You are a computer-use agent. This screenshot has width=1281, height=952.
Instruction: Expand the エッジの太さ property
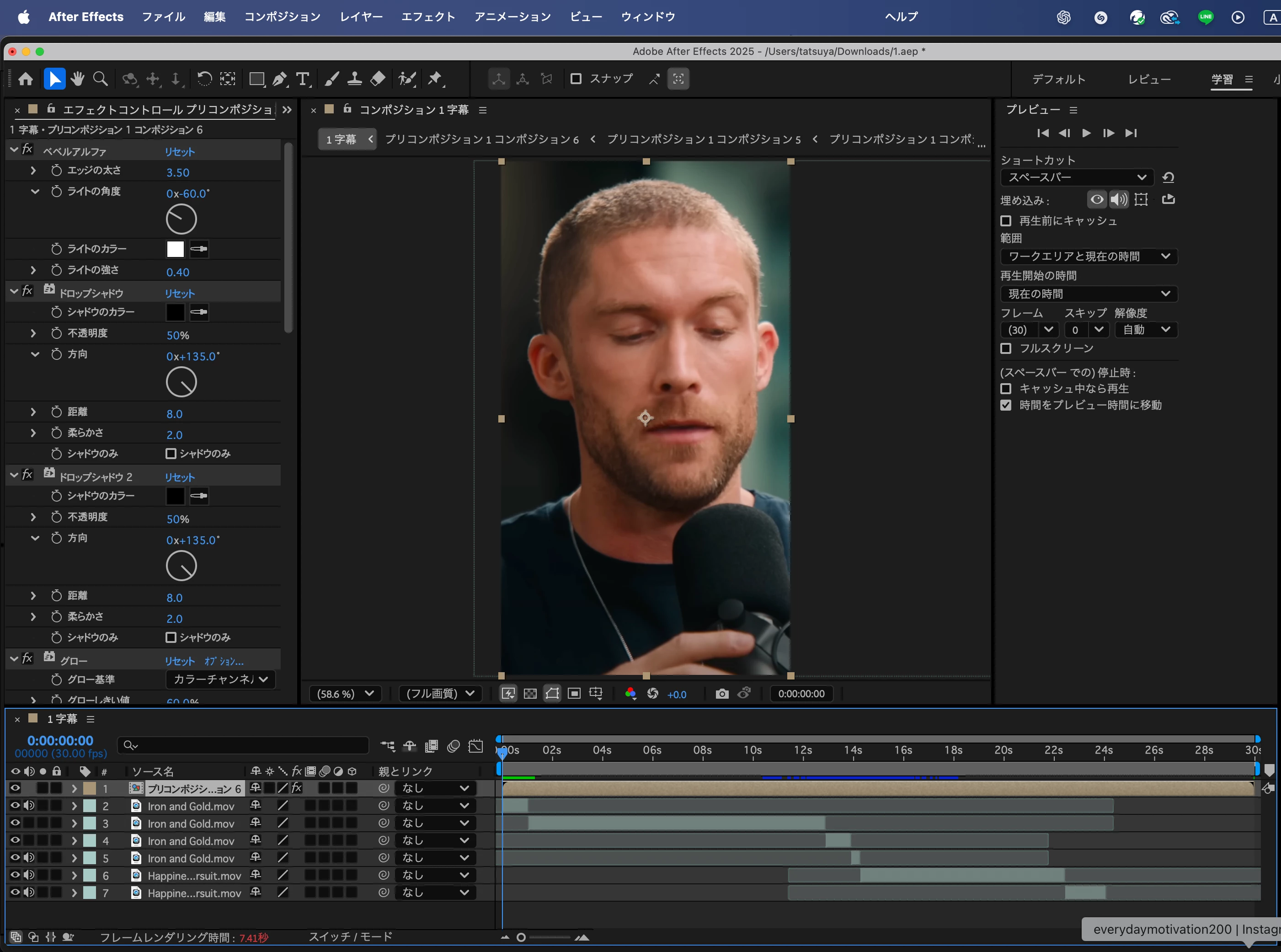click(x=33, y=171)
